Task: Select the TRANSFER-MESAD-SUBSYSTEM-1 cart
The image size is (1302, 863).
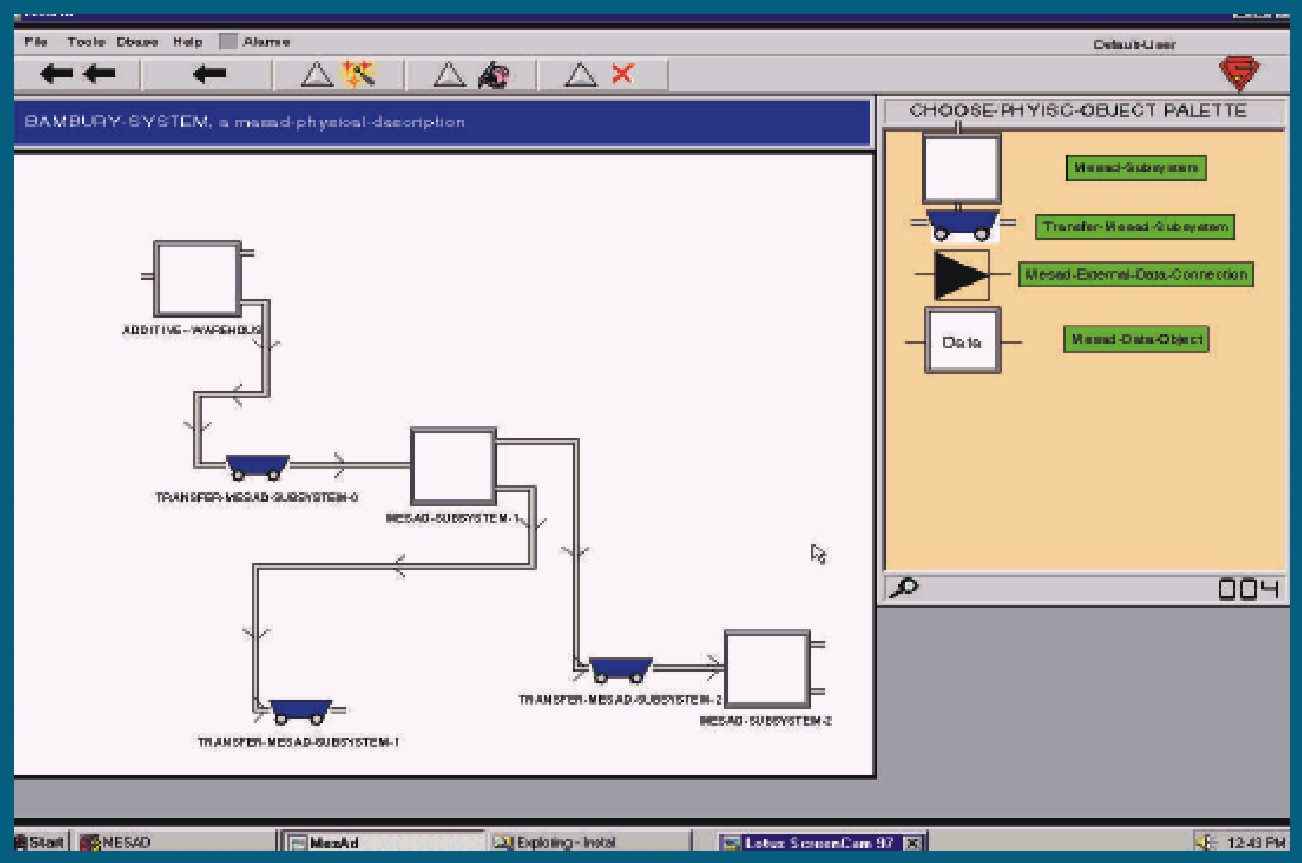Action: pos(301,711)
